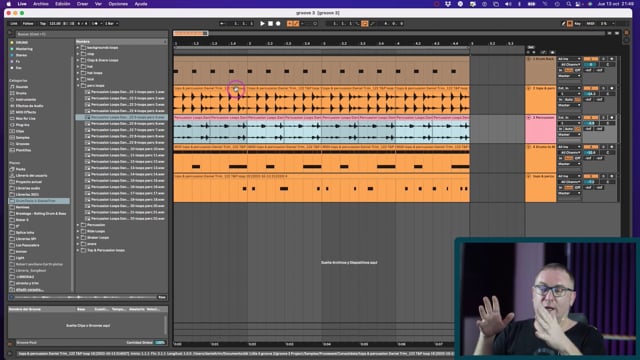Open the Drums category in browser

(21, 93)
